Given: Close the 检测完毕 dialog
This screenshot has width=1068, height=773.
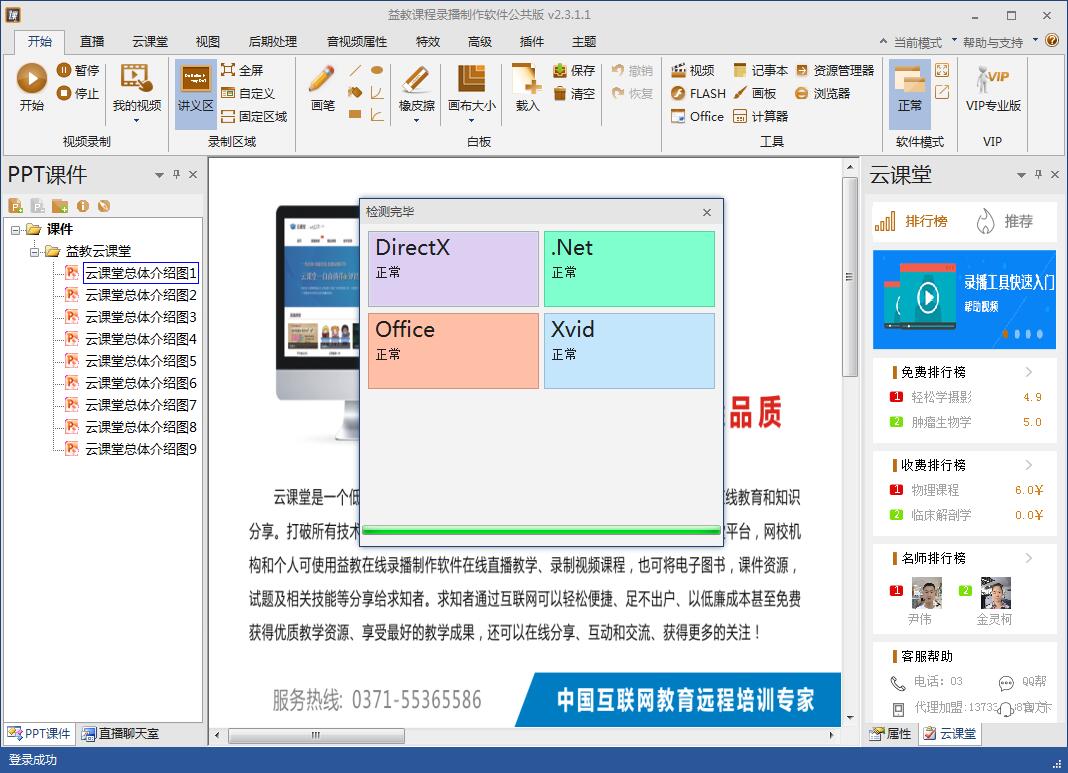Looking at the screenshot, I should pyautogui.click(x=707, y=212).
